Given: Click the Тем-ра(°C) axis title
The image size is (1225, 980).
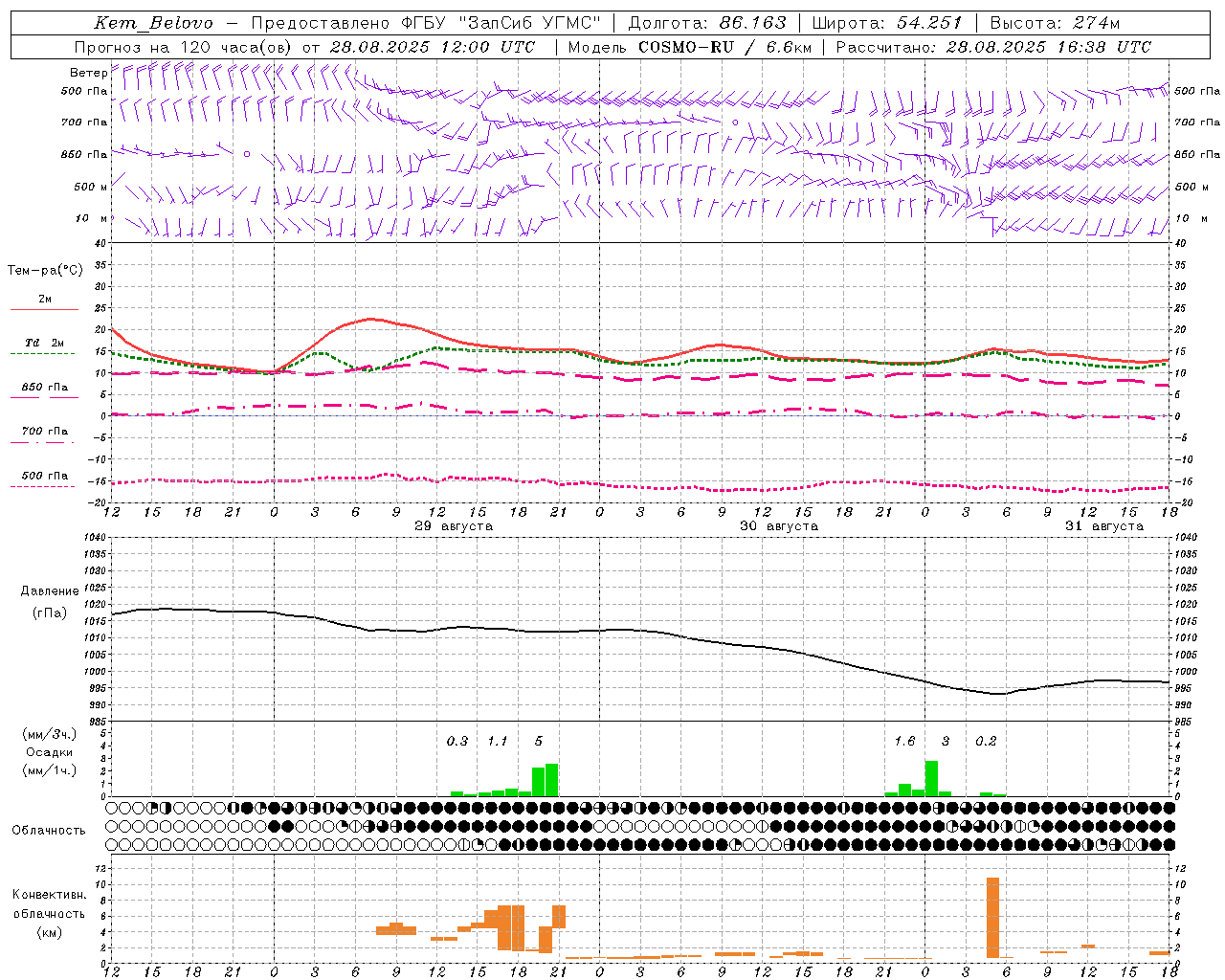Looking at the screenshot, I should pyautogui.click(x=45, y=271).
